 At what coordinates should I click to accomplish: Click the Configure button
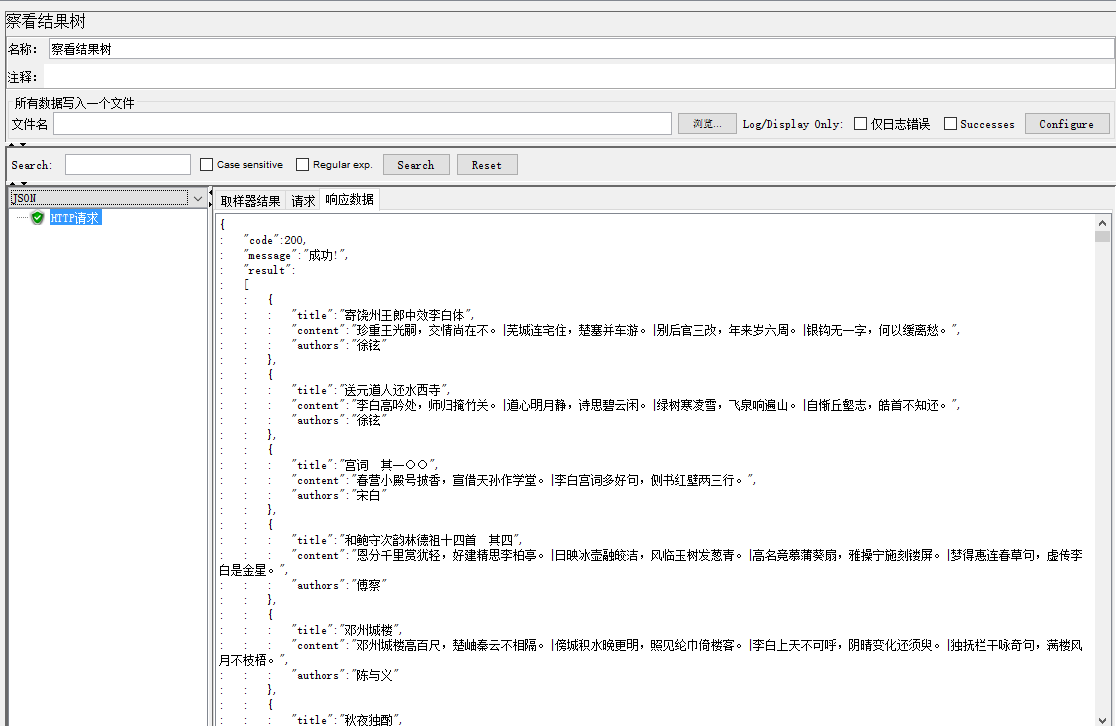coord(1067,124)
